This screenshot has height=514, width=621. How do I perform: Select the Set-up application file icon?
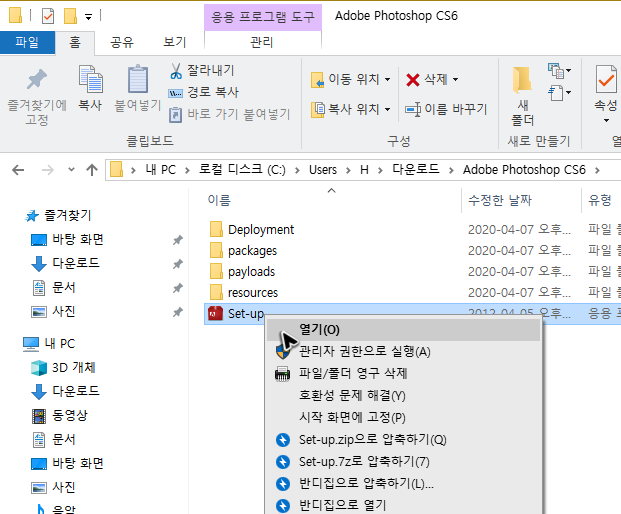coord(215,314)
